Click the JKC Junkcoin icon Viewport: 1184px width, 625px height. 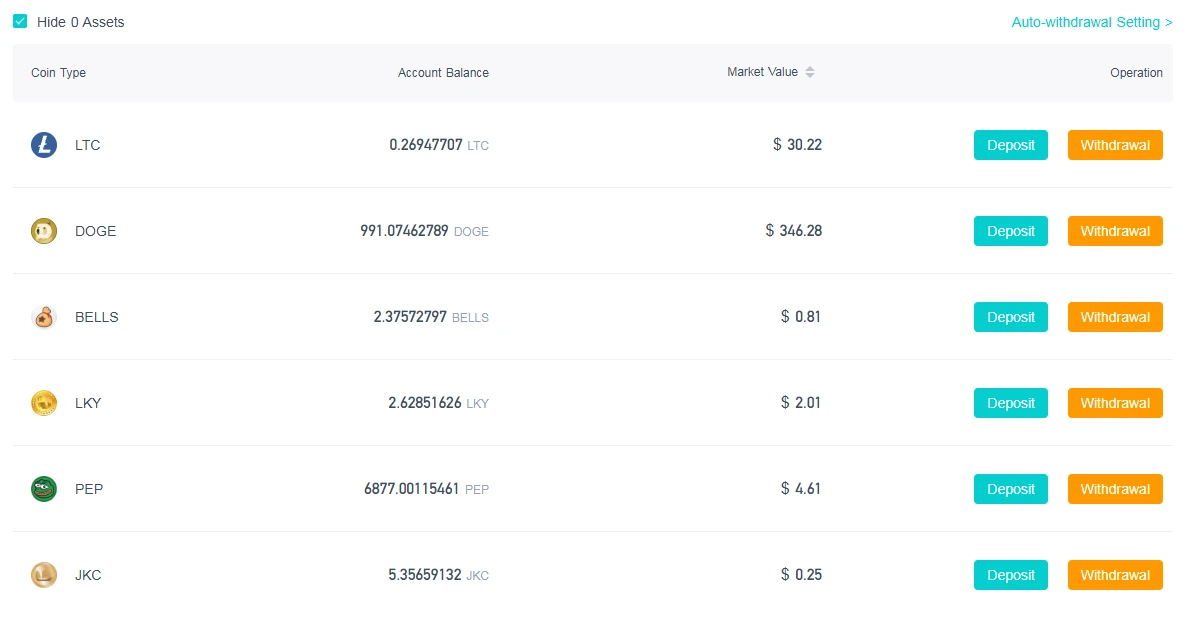pyautogui.click(x=44, y=575)
